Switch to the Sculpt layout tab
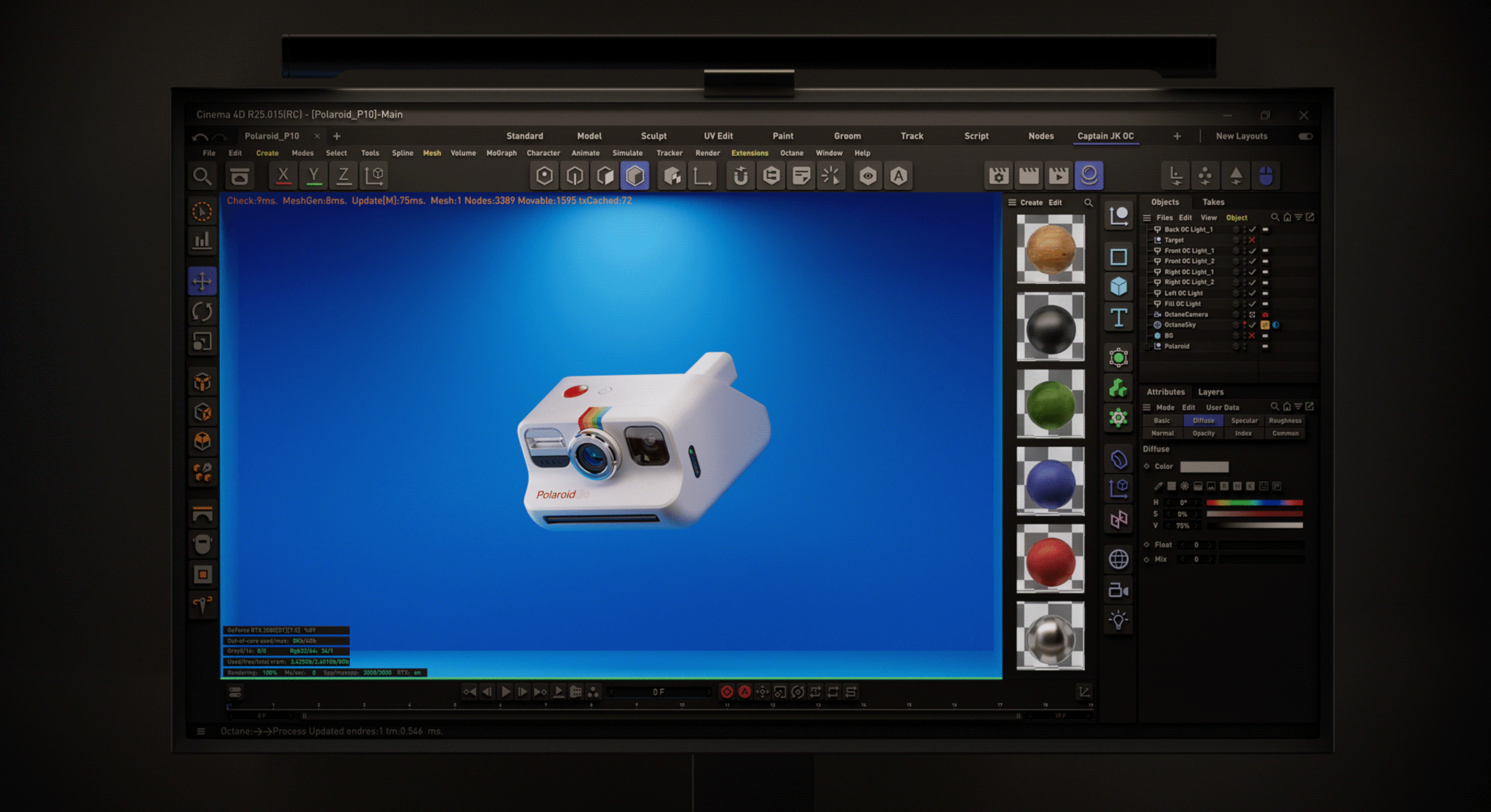This screenshot has height=812, width=1491. coord(653,136)
